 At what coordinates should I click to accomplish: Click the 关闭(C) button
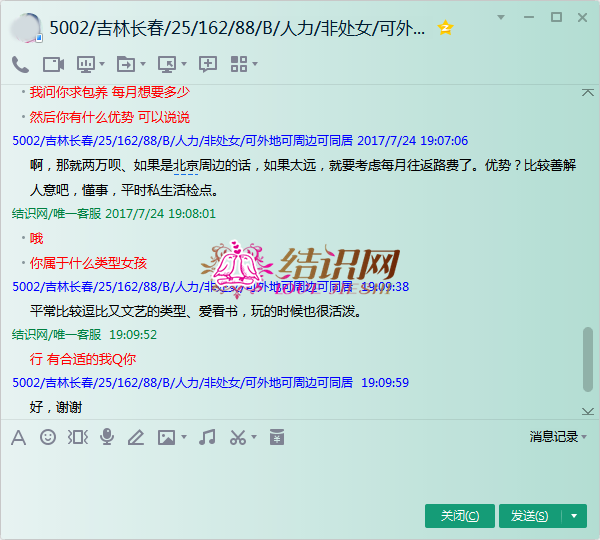point(460,516)
